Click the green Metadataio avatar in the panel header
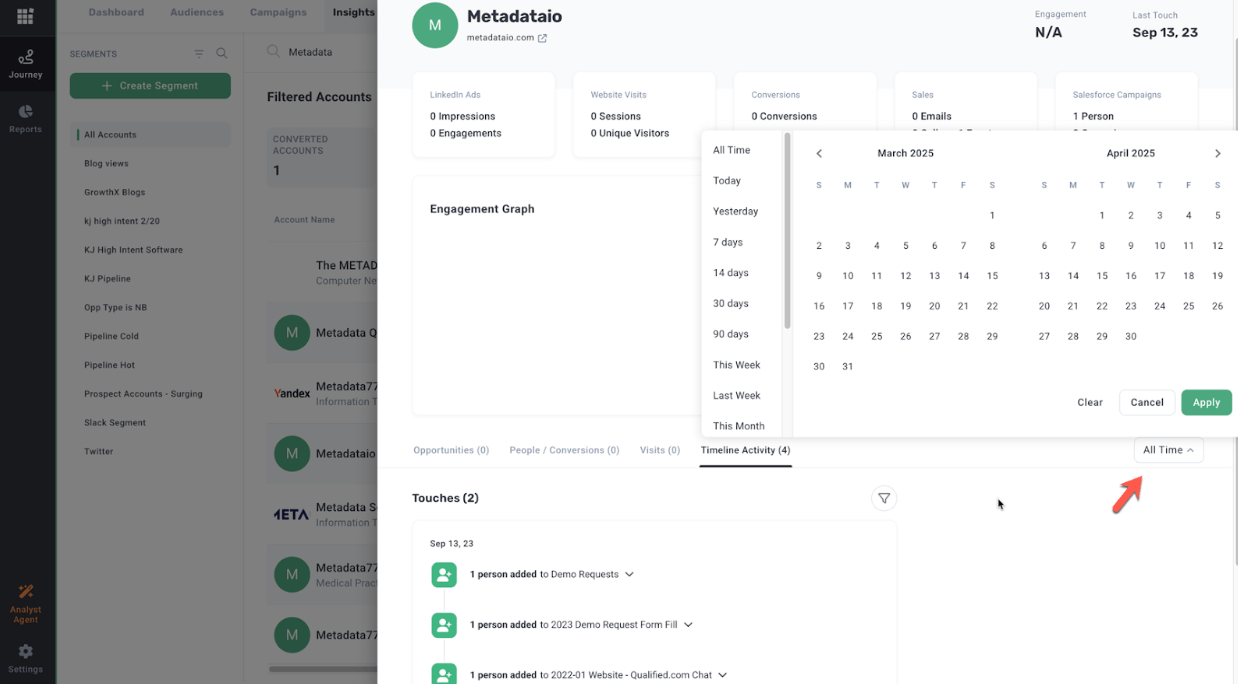 435,25
